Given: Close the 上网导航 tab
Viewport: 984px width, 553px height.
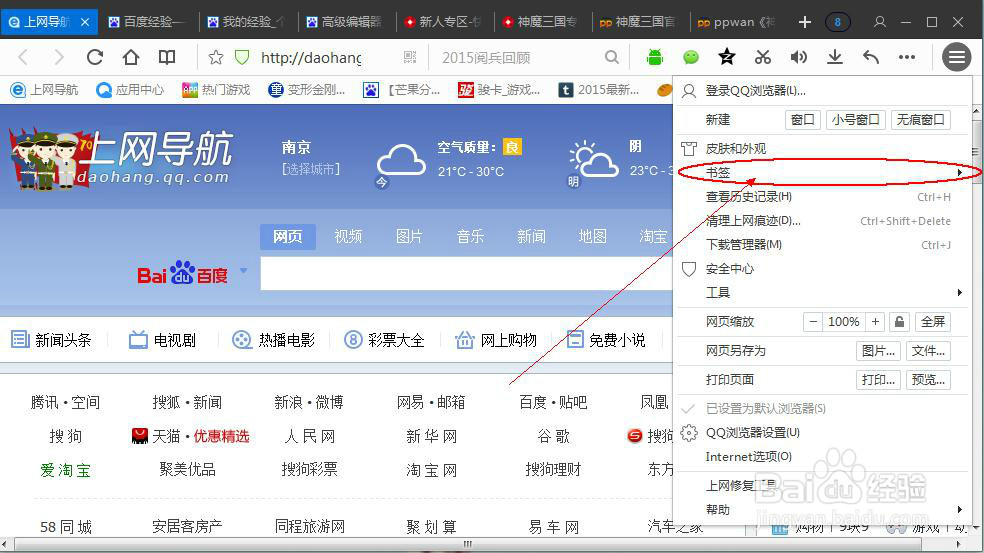Looking at the screenshot, I should point(85,22).
